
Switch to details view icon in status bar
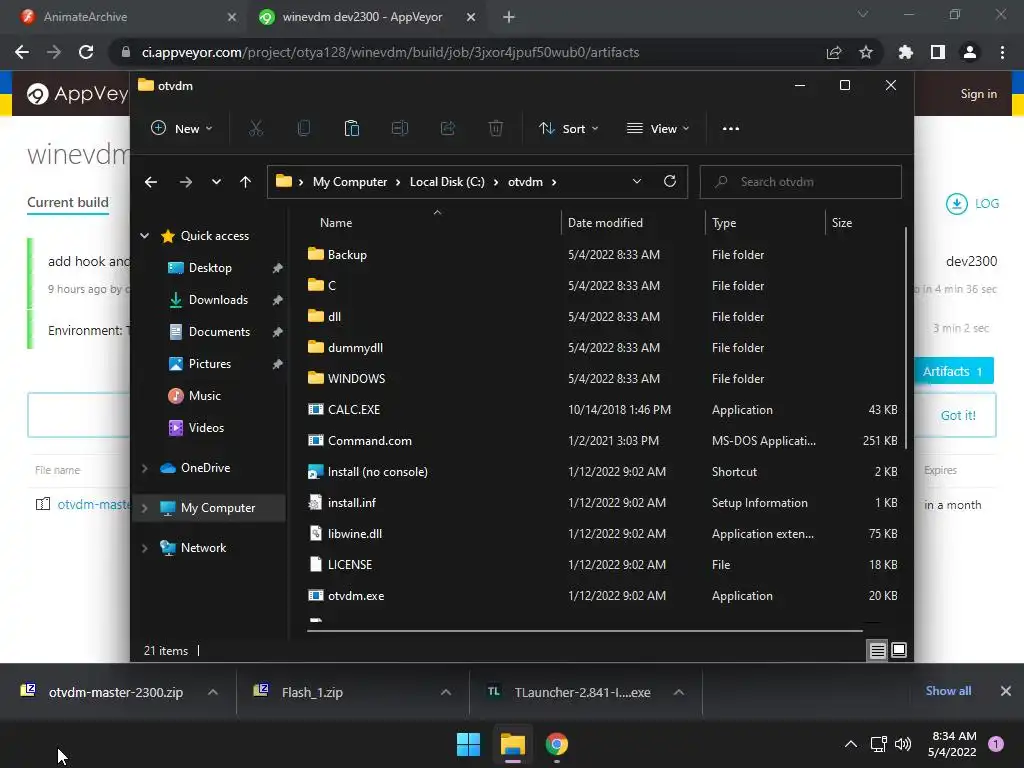(877, 650)
